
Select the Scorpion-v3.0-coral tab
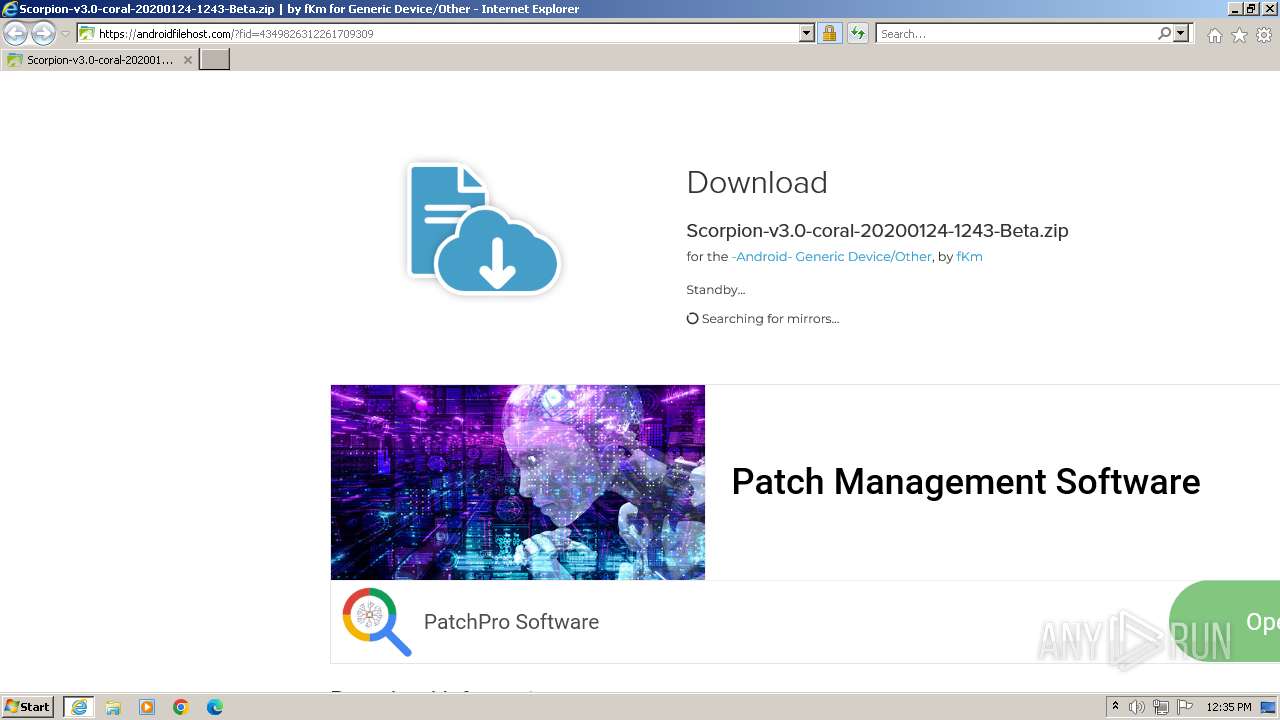coord(99,60)
